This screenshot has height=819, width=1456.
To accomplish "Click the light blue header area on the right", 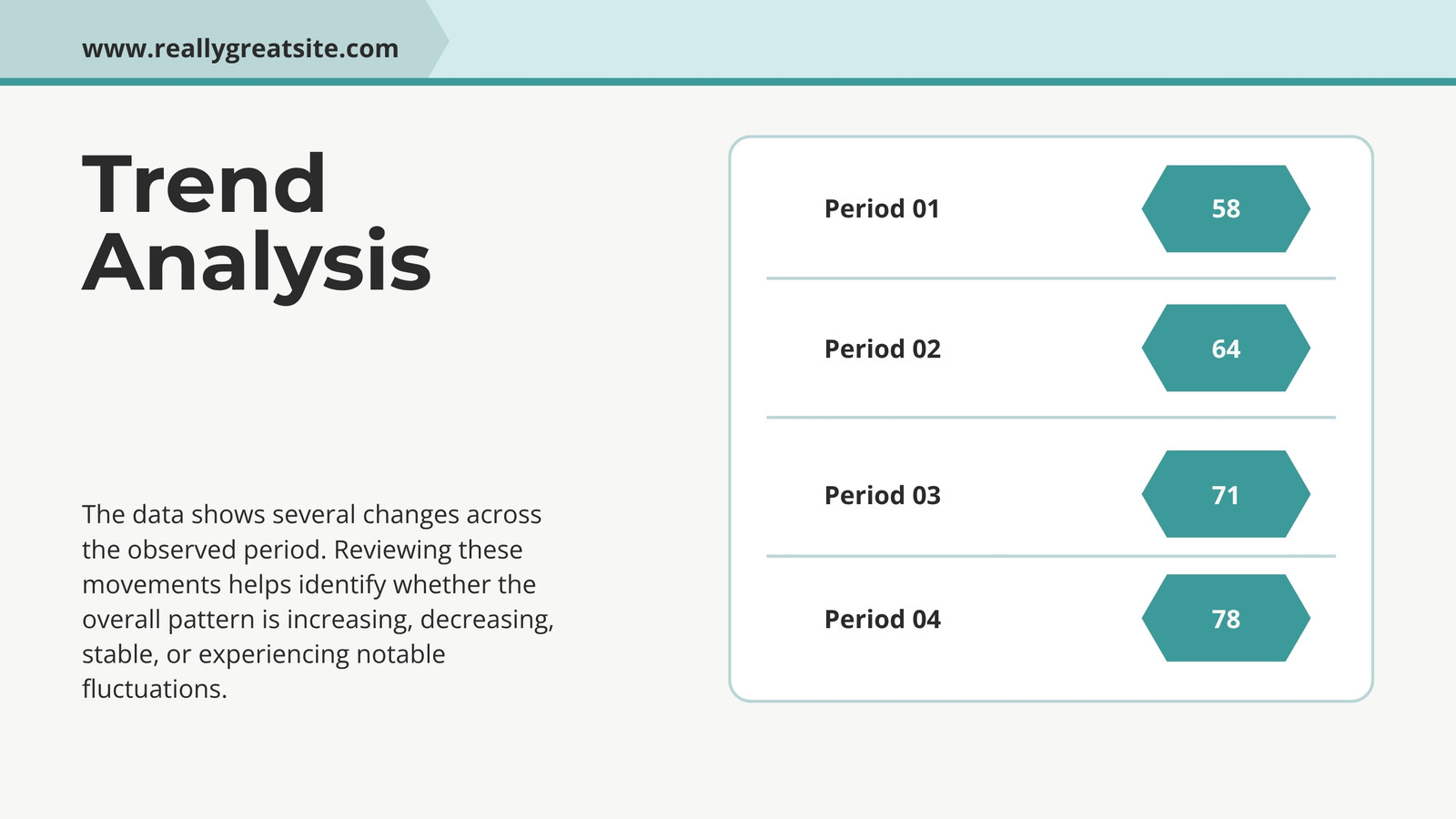I will 951,39.
